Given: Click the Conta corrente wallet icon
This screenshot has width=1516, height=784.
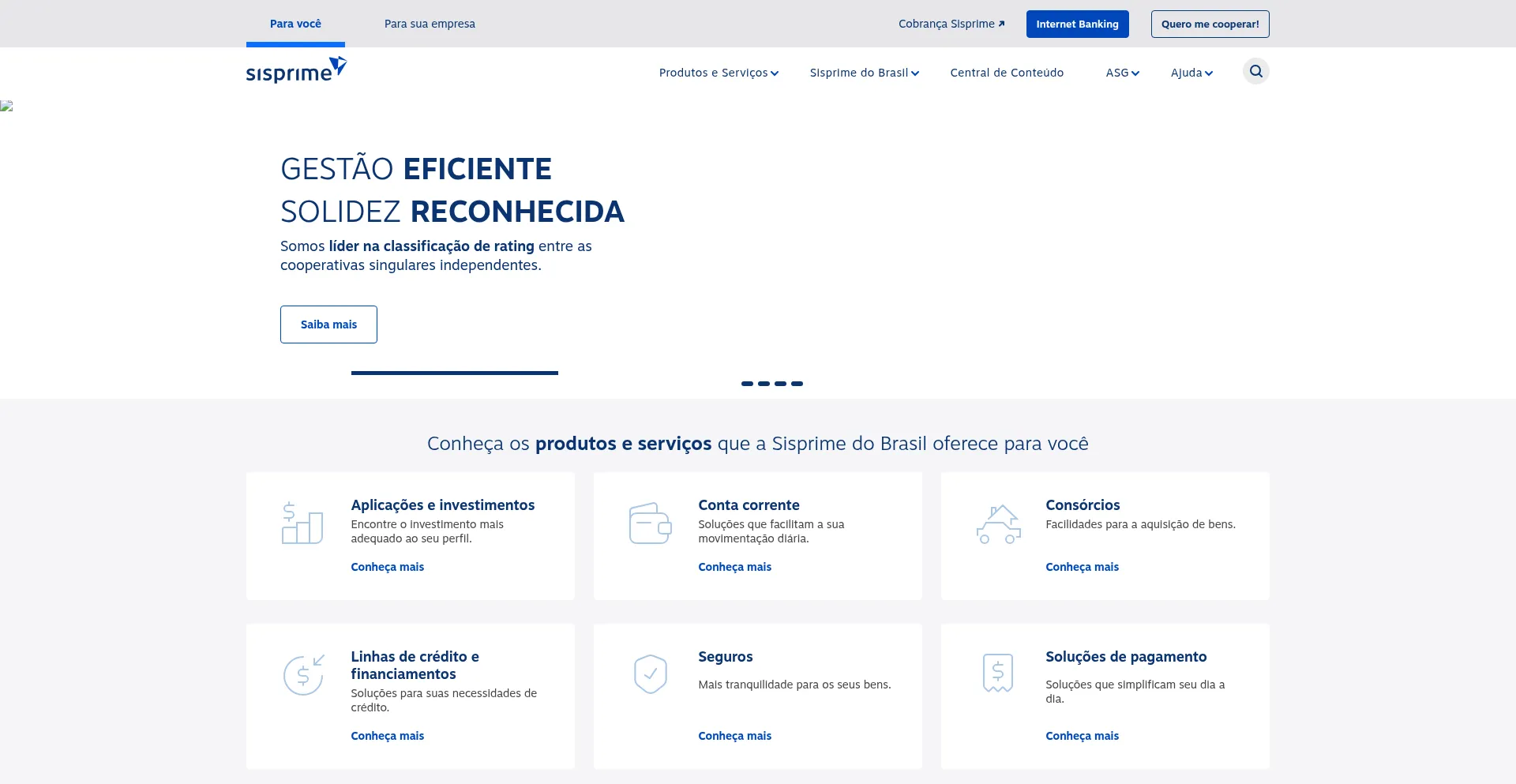Looking at the screenshot, I should (x=650, y=523).
